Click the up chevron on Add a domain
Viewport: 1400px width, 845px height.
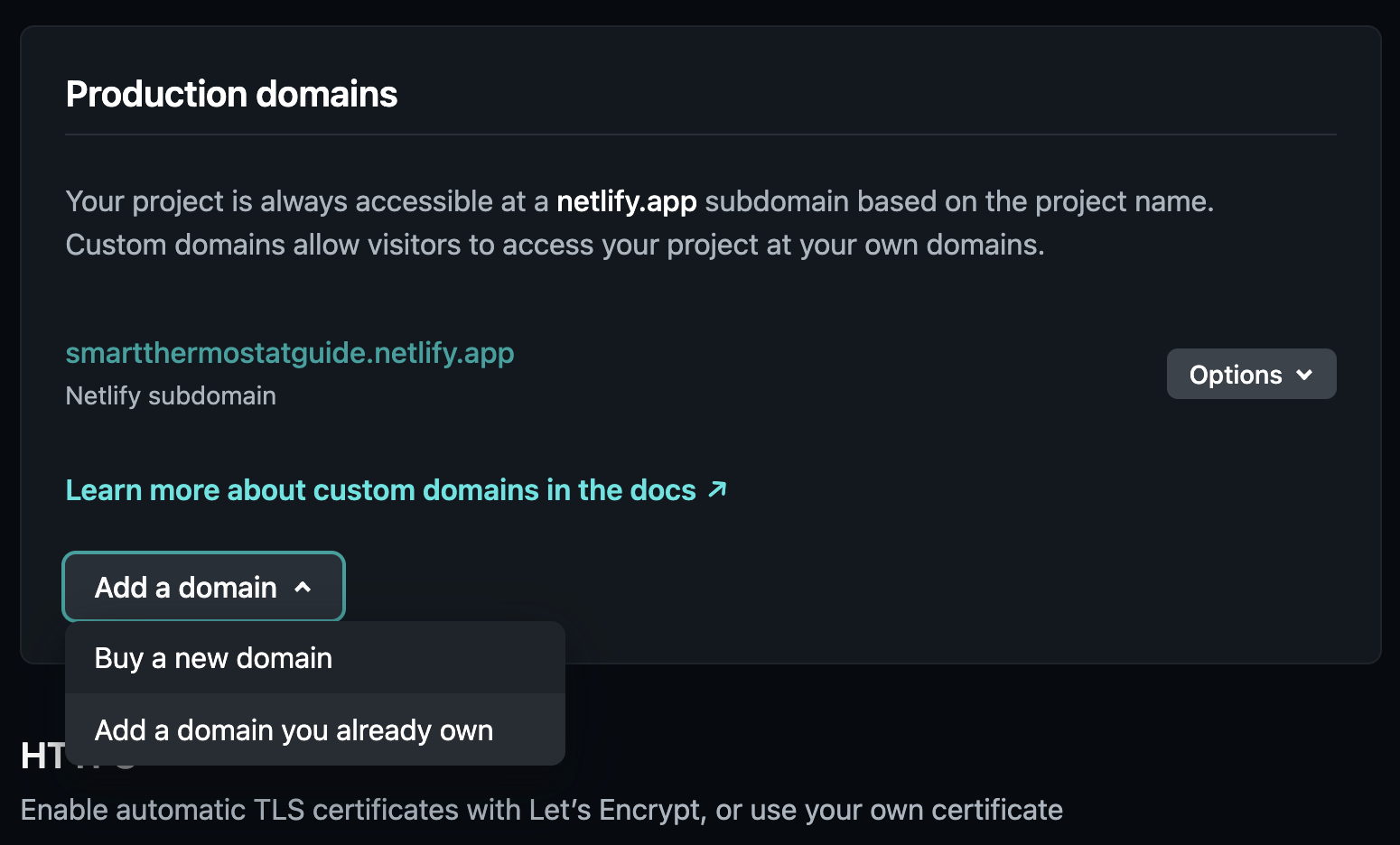coord(303,588)
